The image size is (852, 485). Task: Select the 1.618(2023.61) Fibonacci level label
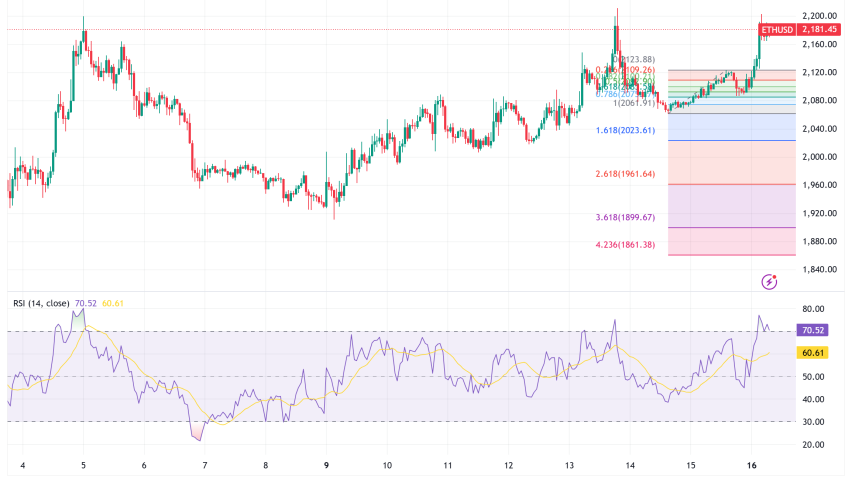(x=623, y=130)
